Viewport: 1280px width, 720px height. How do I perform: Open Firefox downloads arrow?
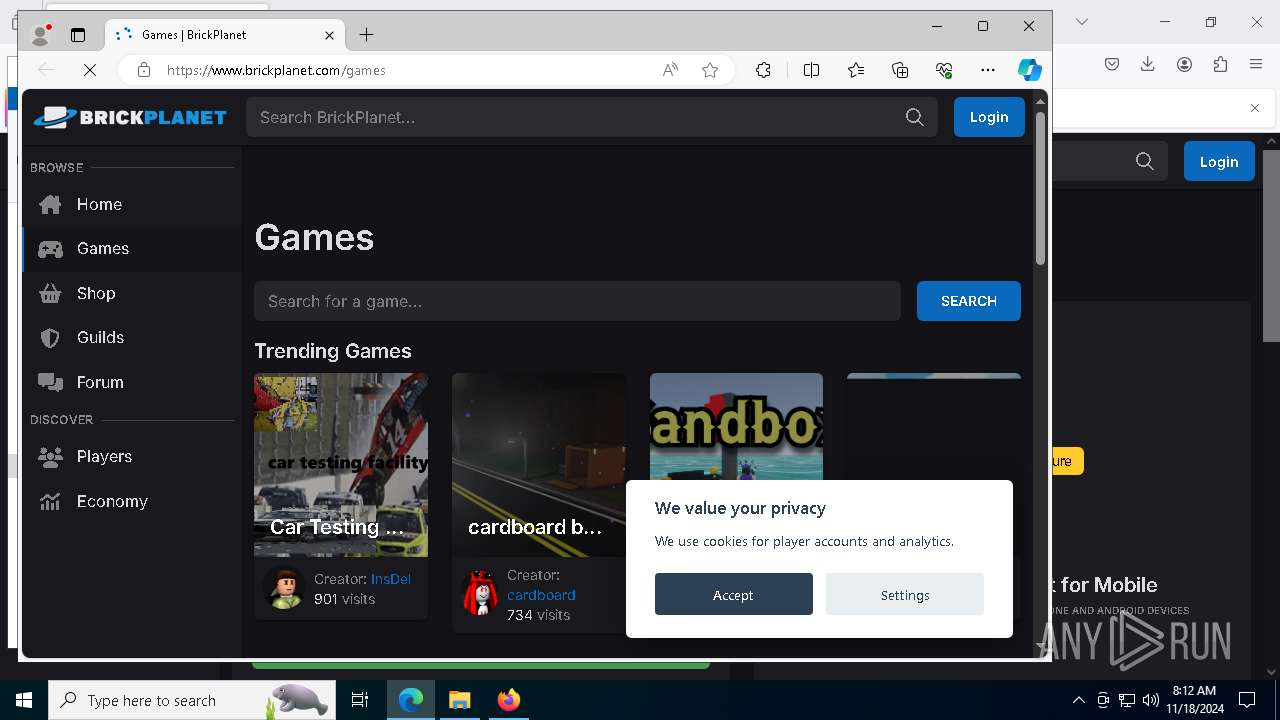1148,64
